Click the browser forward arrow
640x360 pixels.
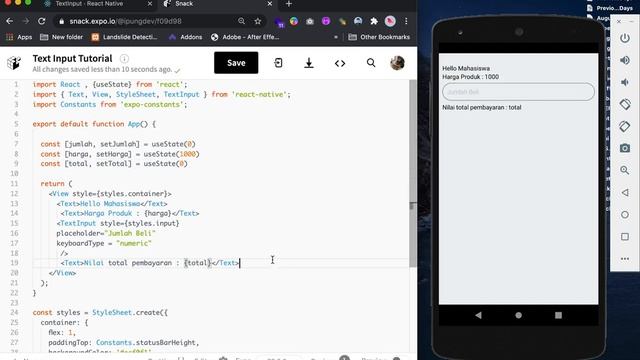[25, 21]
